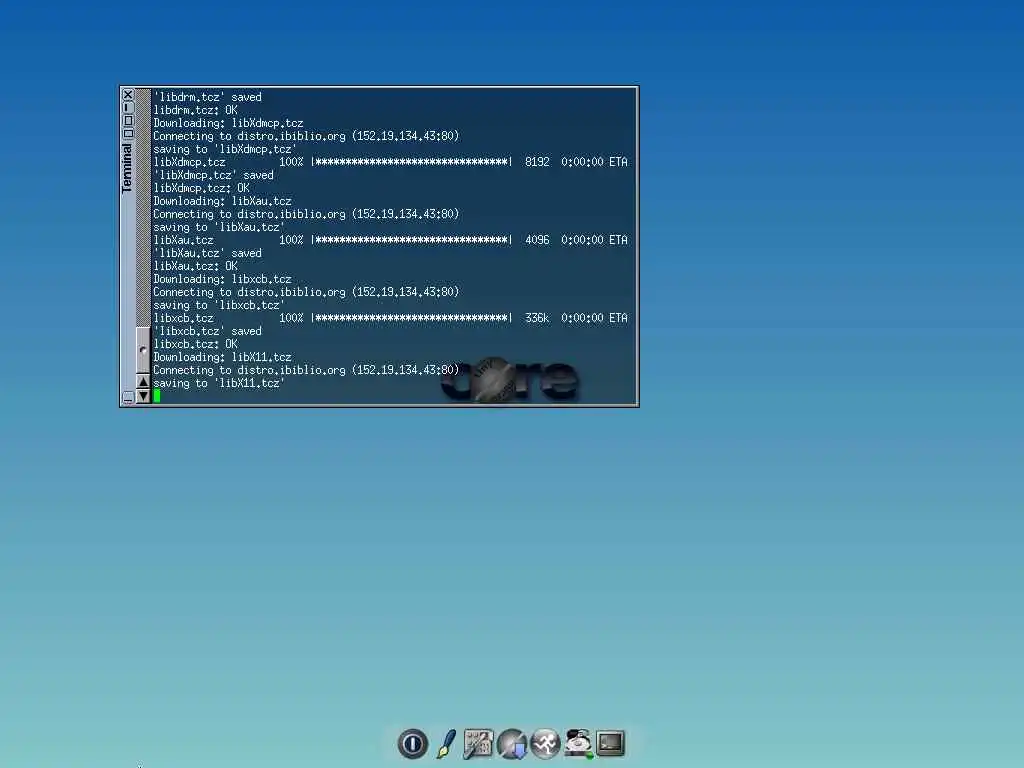Viewport: 1024px width, 768px height.
Task: Open the Control Panel dock icon
Action: pos(478,743)
